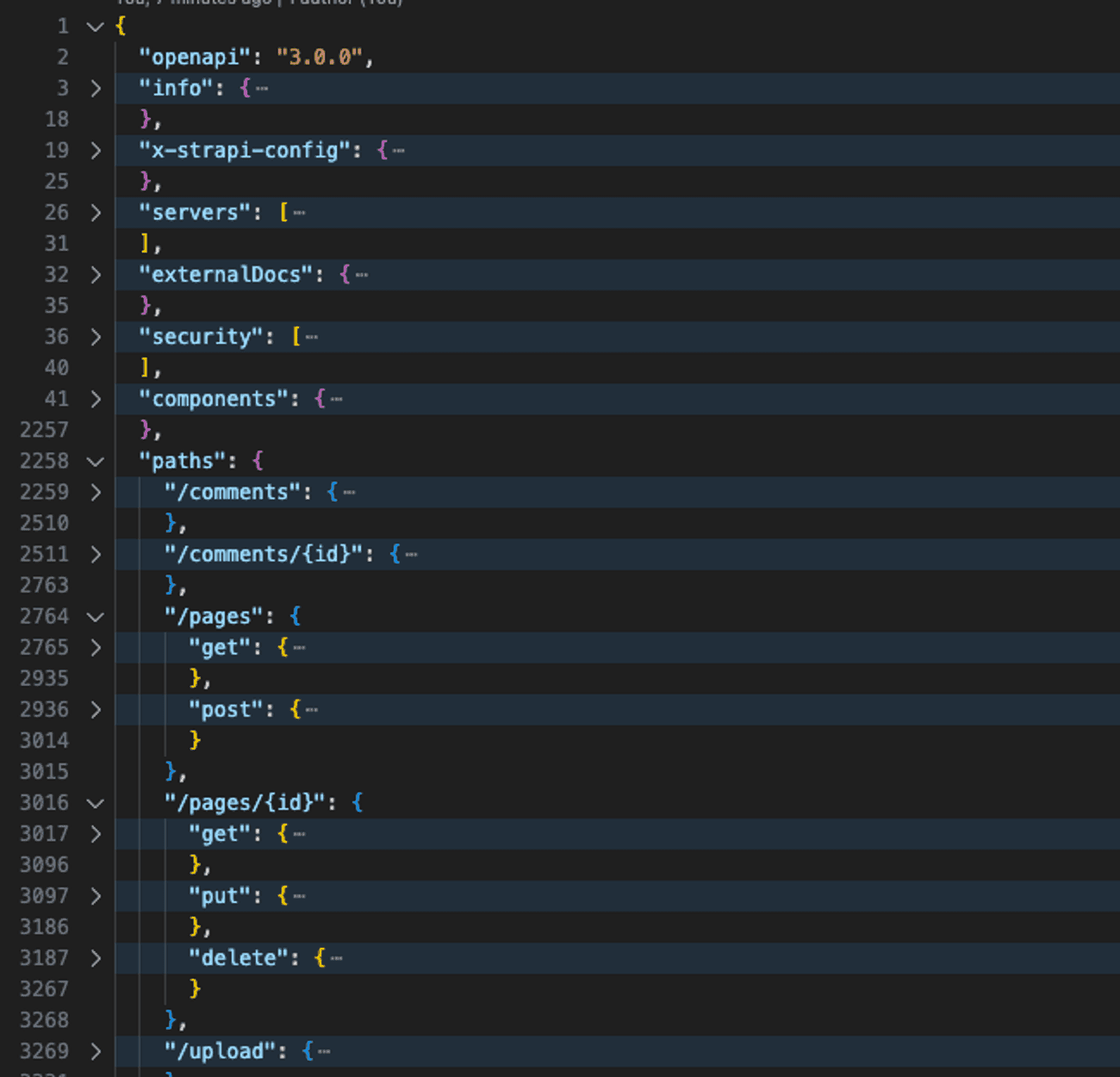Click the "components" key text
1120x1077 pixels.
pos(215,399)
